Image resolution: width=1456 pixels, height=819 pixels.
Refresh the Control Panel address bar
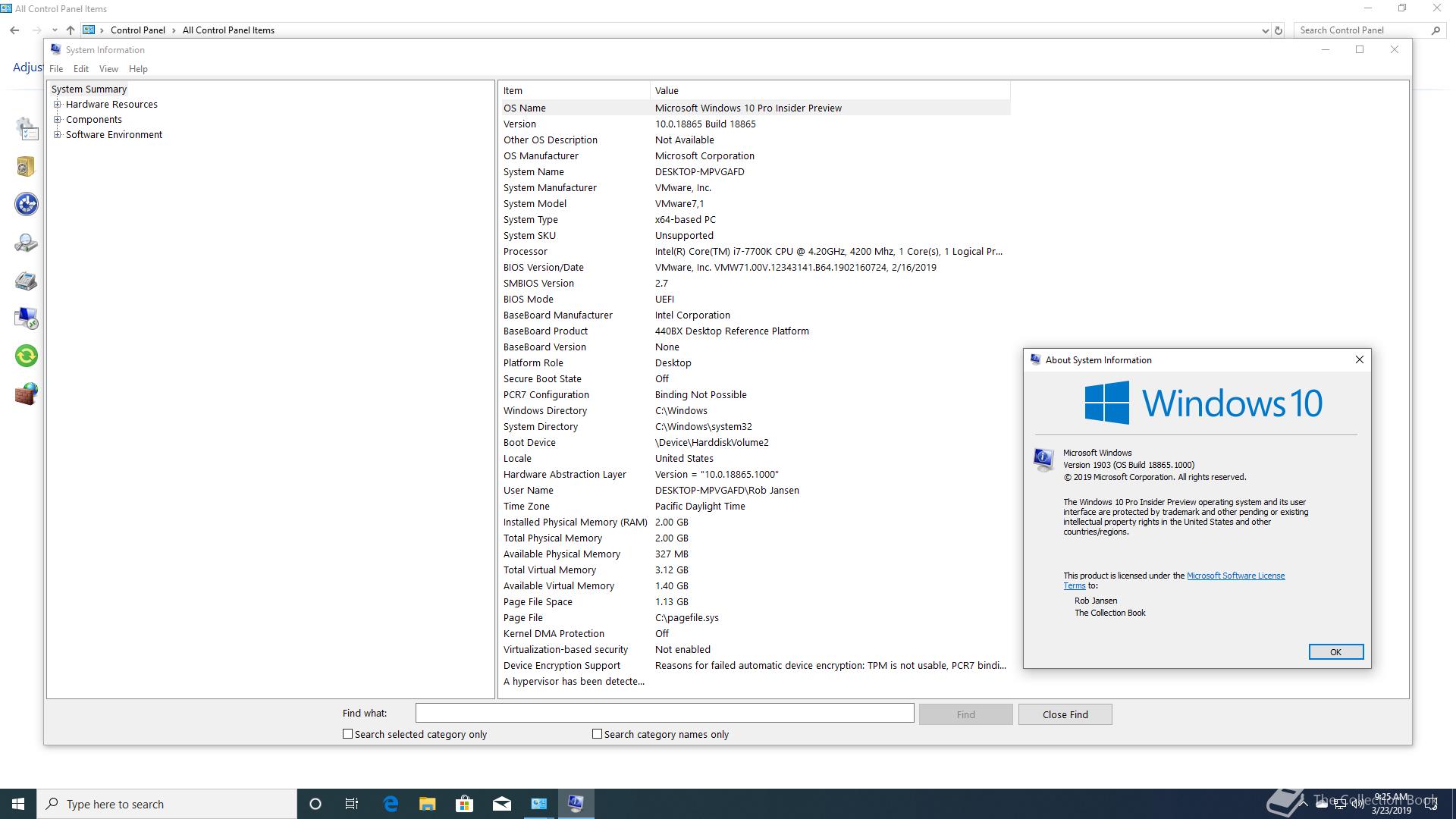click(x=1279, y=30)
